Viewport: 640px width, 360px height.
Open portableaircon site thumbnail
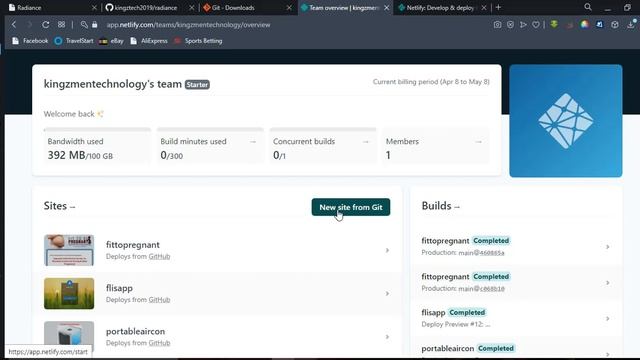point(69,336)
